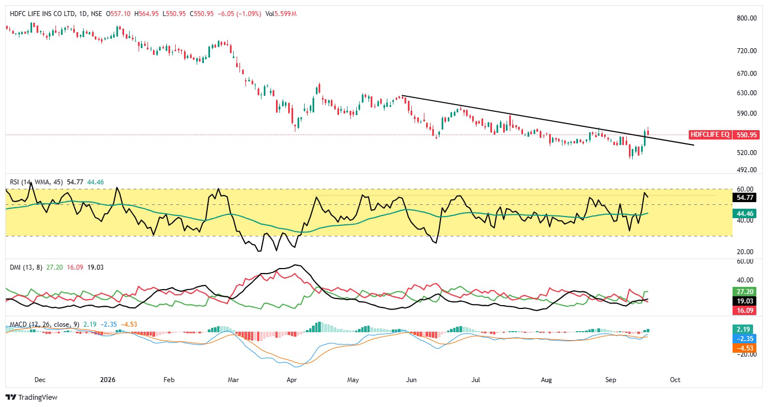Click the black 19.03 DMI axis label
768x407 pixels.
pyautogui.click(x=745, y=301)
